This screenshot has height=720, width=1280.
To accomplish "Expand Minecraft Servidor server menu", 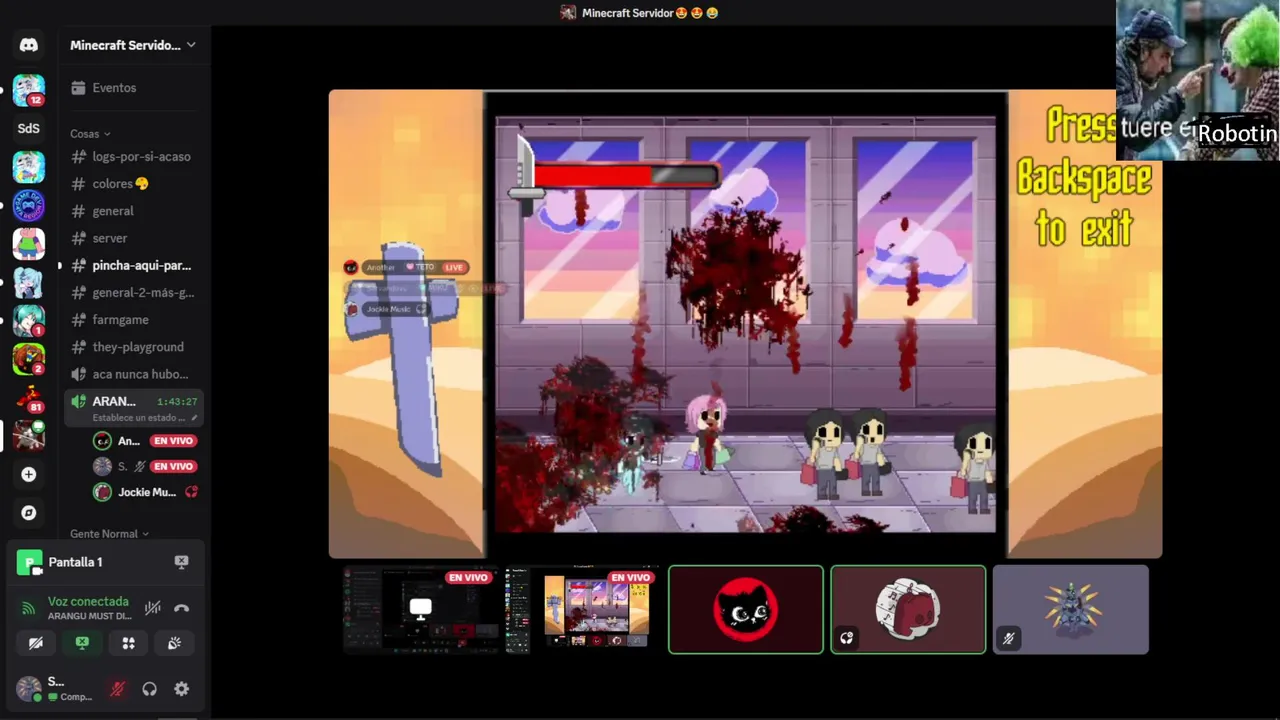I will [x=133, y=45].
